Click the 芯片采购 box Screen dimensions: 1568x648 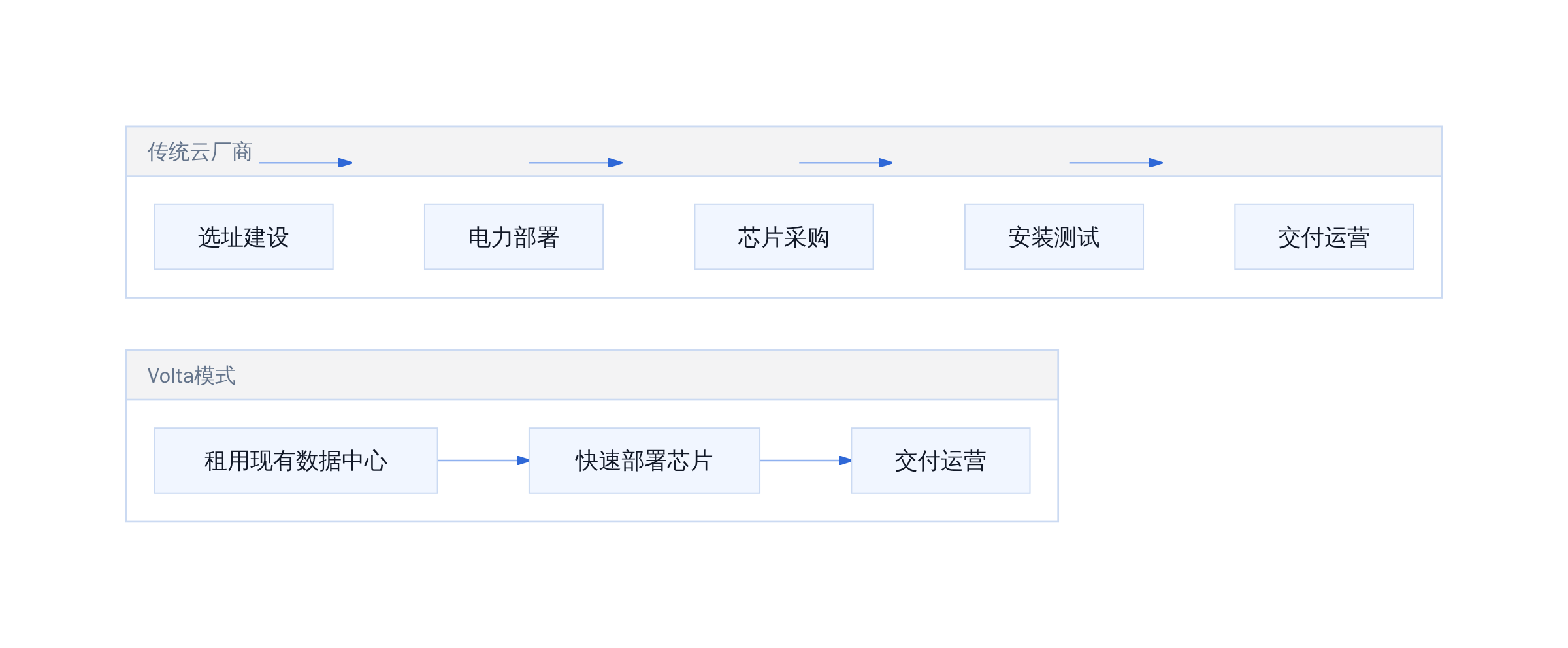pyautogui.click(x=784, y=236)
